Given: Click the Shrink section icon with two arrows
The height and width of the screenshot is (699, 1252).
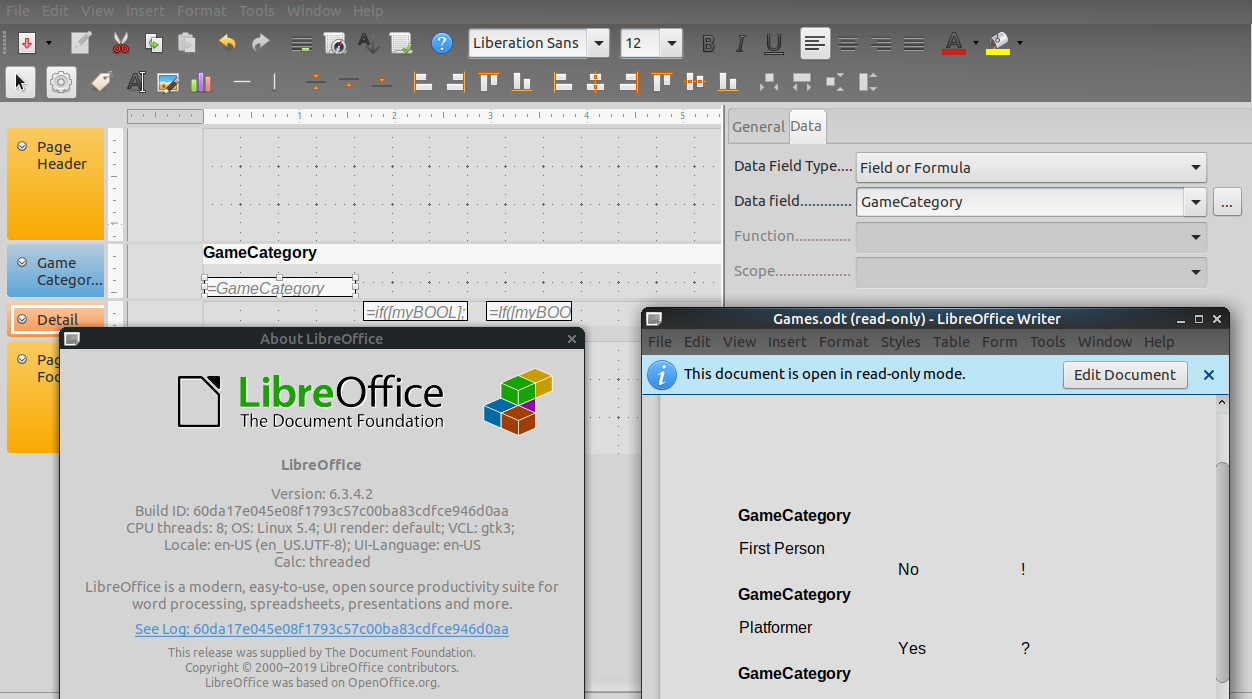Looking at the screenshot, I should pos(316,82).
